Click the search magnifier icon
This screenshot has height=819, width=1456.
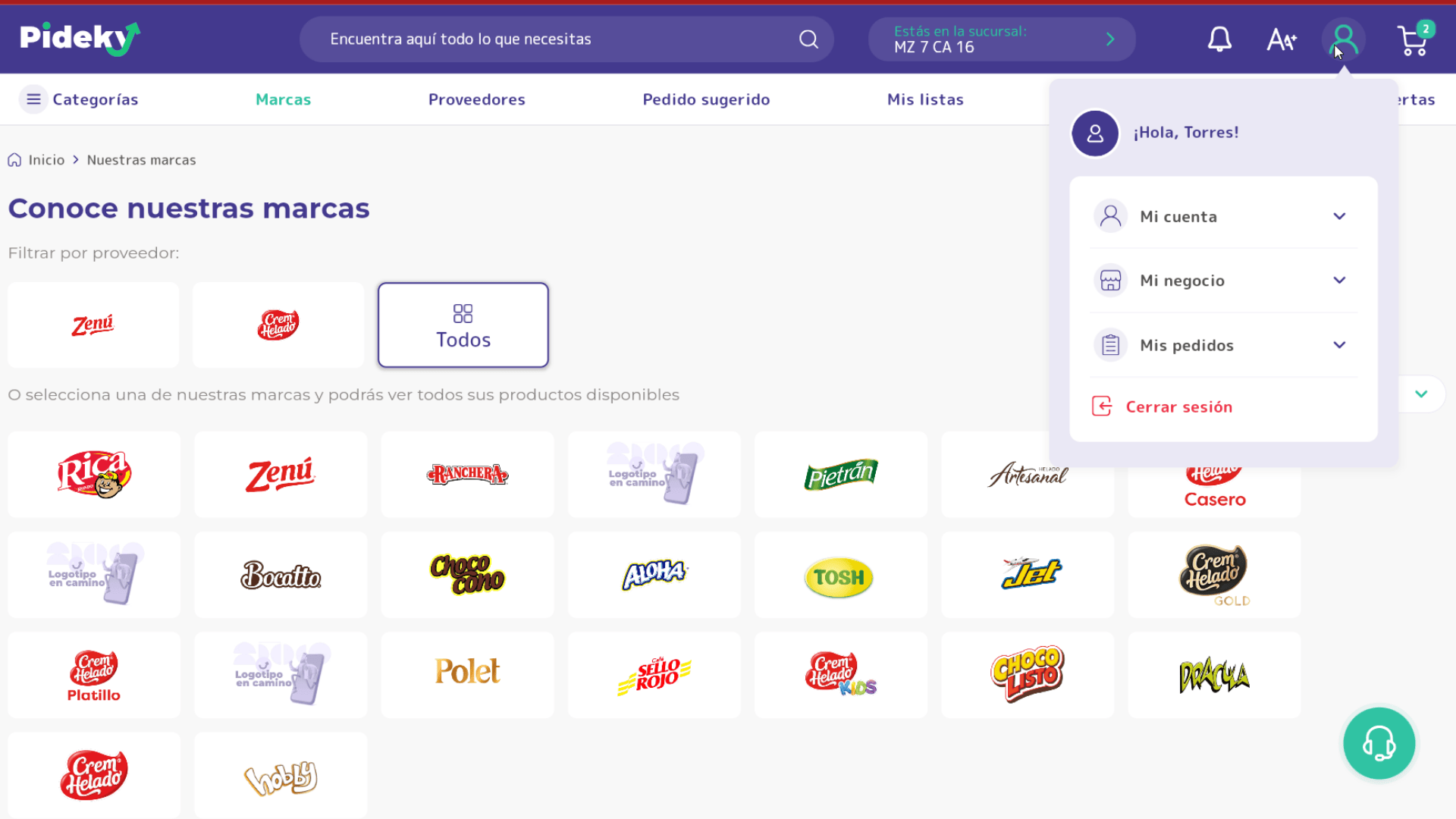tap(809, 39)
